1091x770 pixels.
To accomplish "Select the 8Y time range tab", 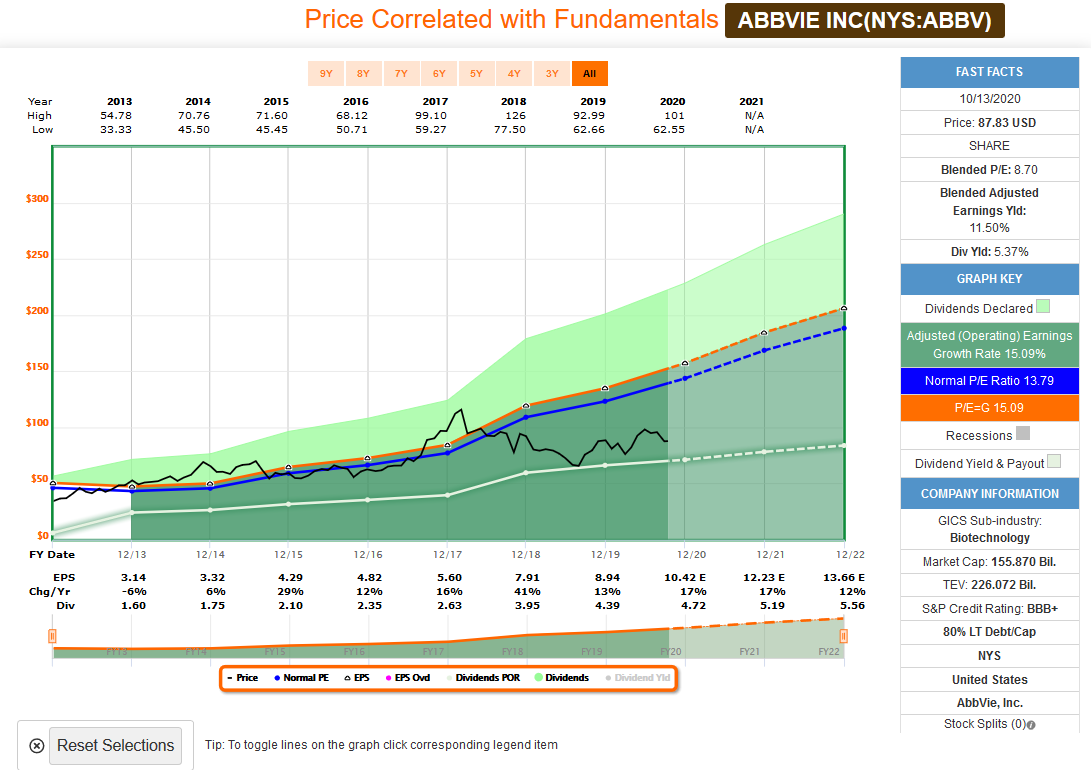I will pos(363,74).
